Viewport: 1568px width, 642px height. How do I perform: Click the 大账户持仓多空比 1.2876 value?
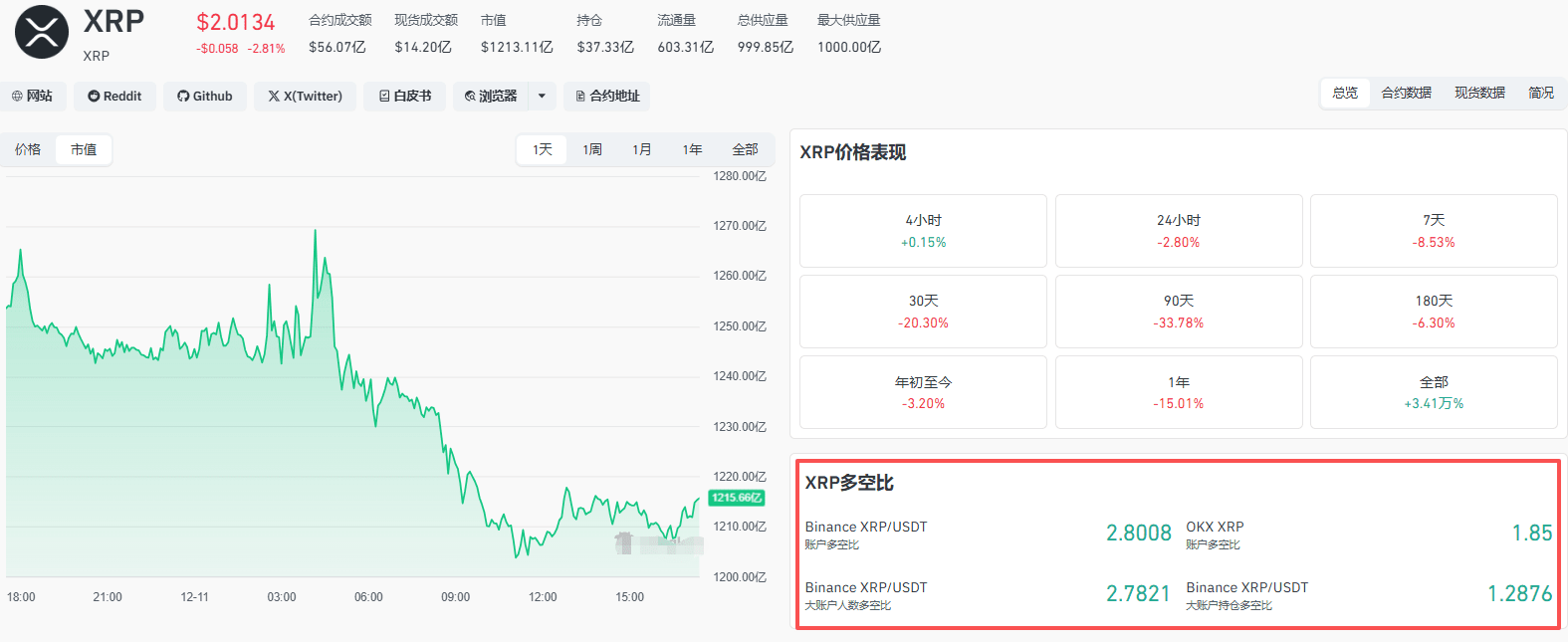point(1520,594)
